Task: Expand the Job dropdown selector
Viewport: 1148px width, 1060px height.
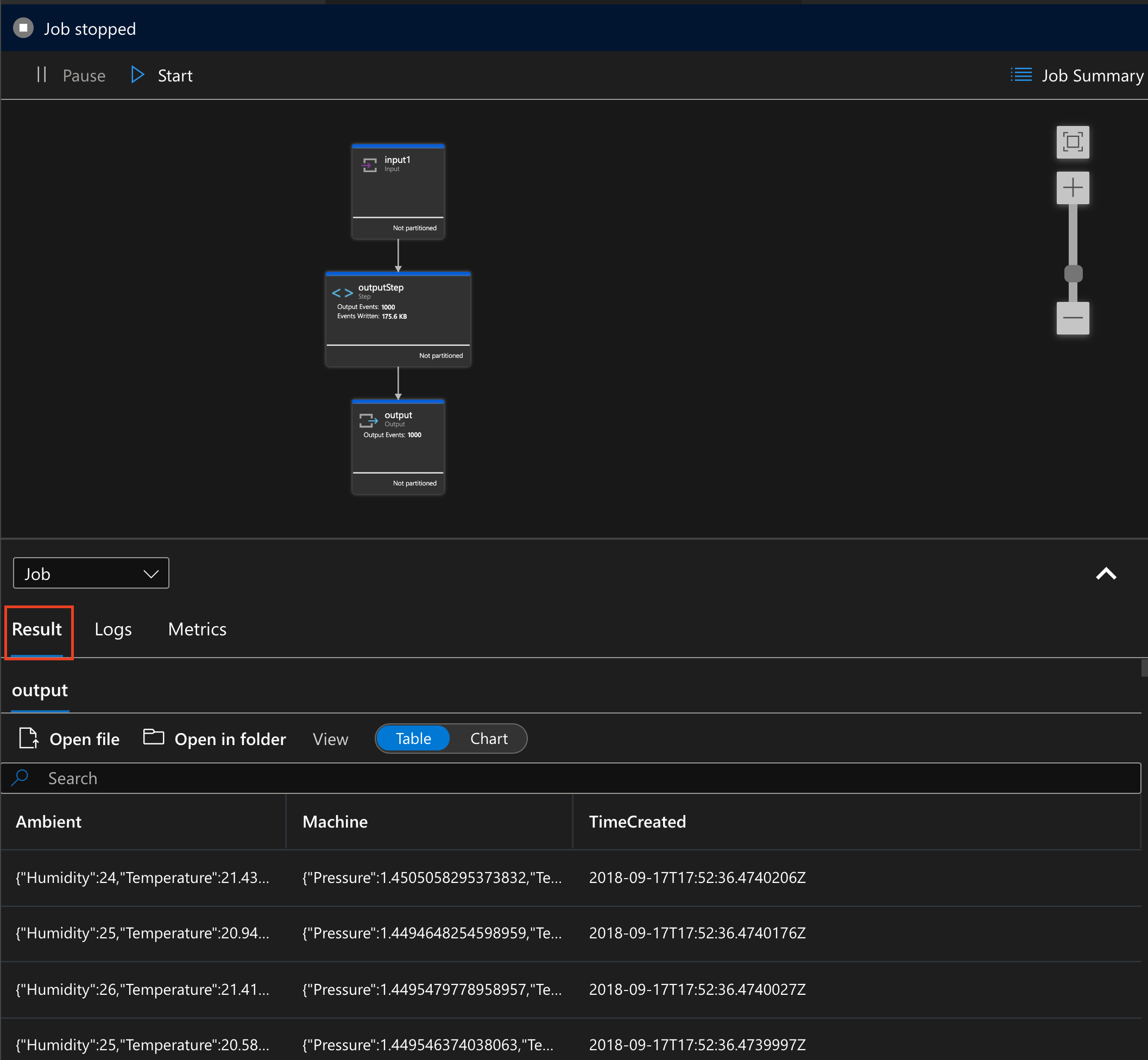Action: [x=90, y=573]
